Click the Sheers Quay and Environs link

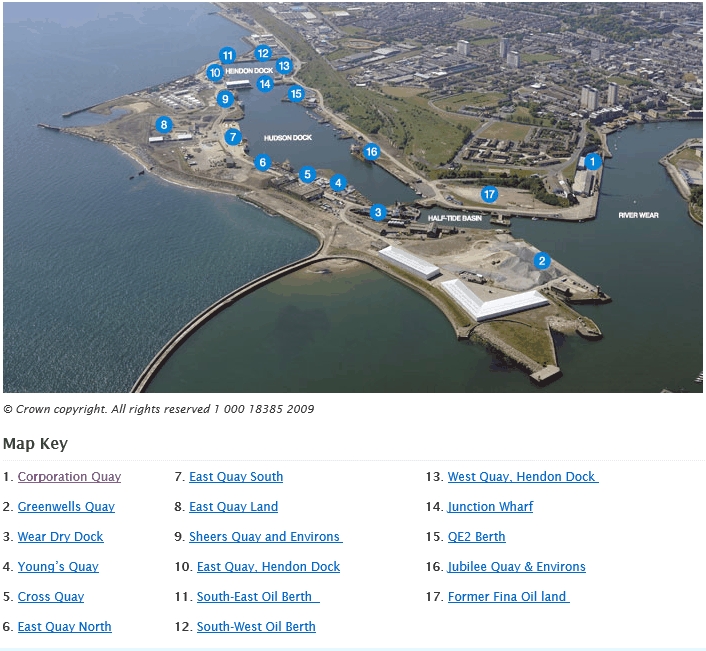coord(265,537)
